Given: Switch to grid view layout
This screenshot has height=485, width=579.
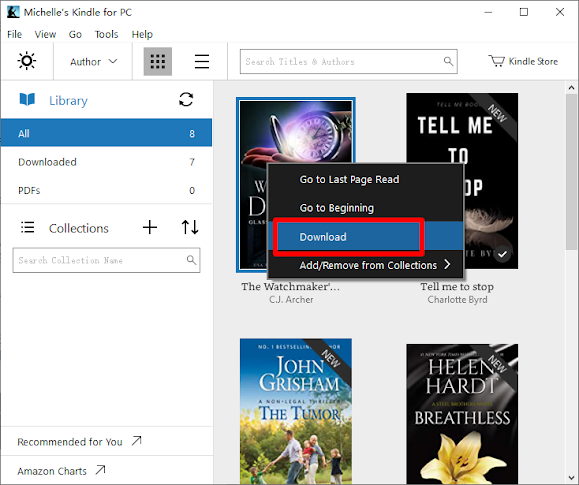Looking at the screenshot, I should point(158,61).
